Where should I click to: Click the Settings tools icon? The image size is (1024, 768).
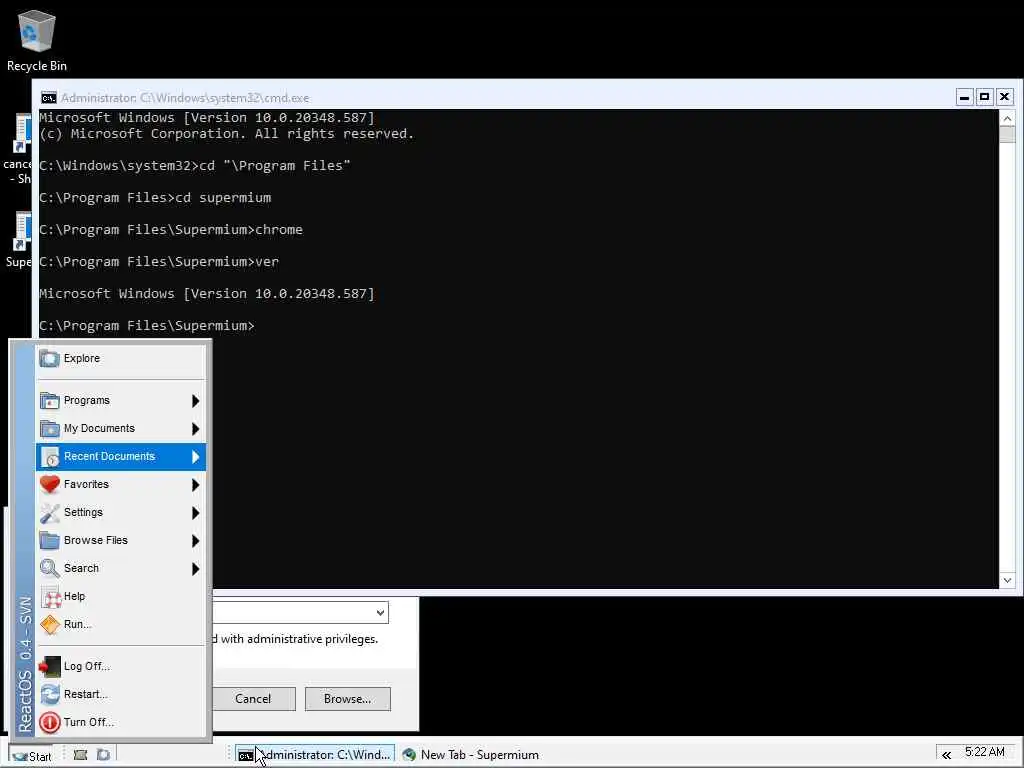click(50, 513)
